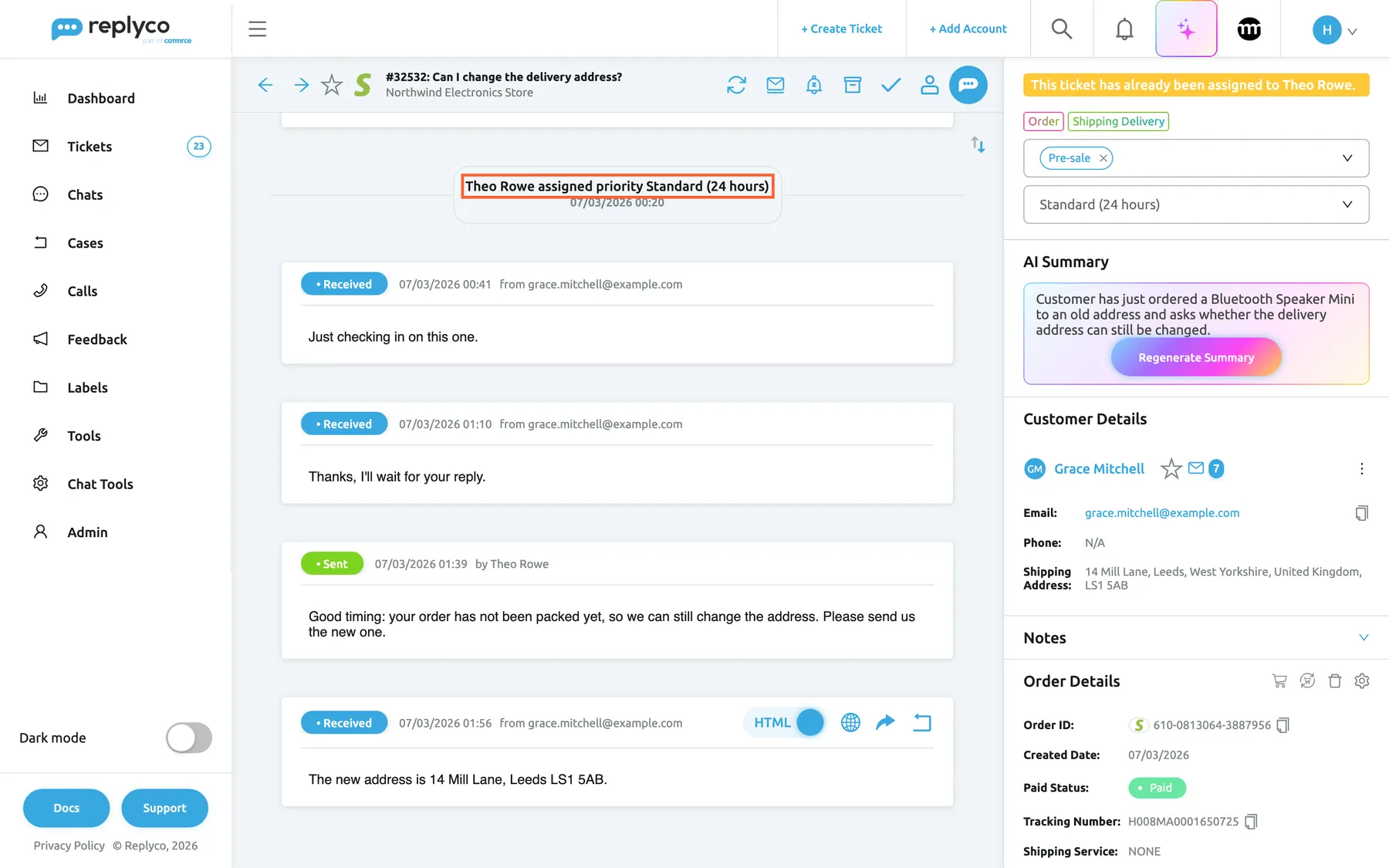Mark ticket resolved with checkmark
The image size is (1389, 868).
[891, 85]
